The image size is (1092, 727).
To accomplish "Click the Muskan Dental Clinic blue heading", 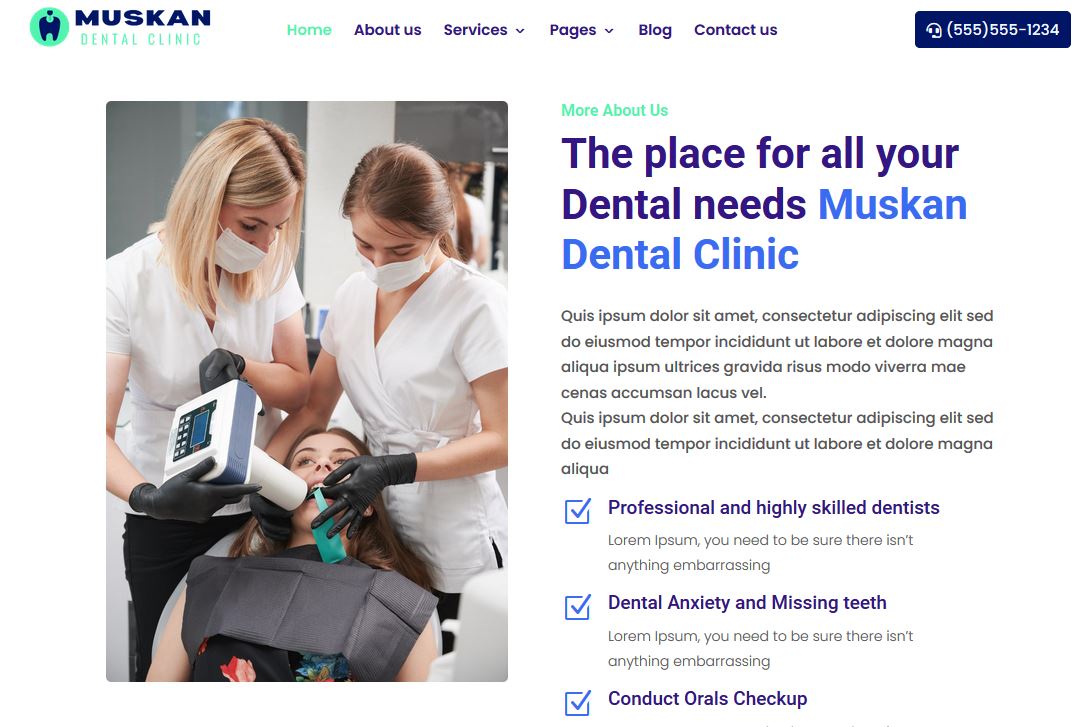I will point(764,229).
